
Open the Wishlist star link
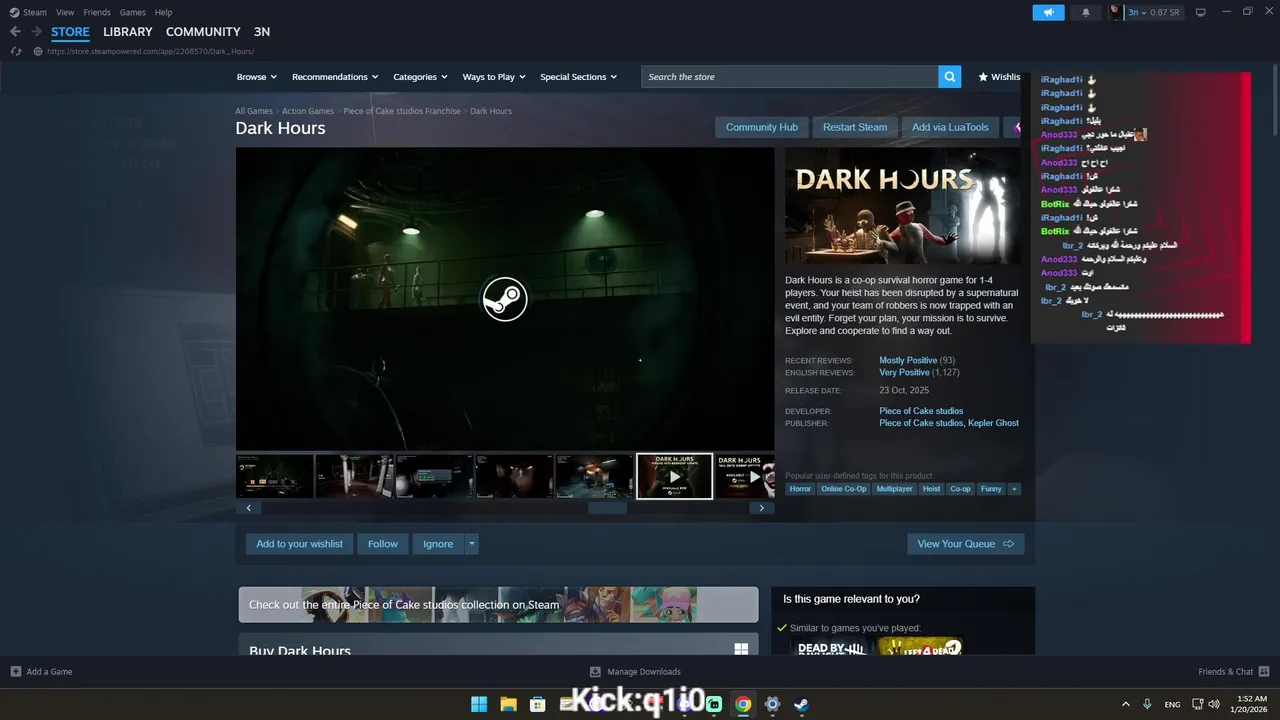999,77
